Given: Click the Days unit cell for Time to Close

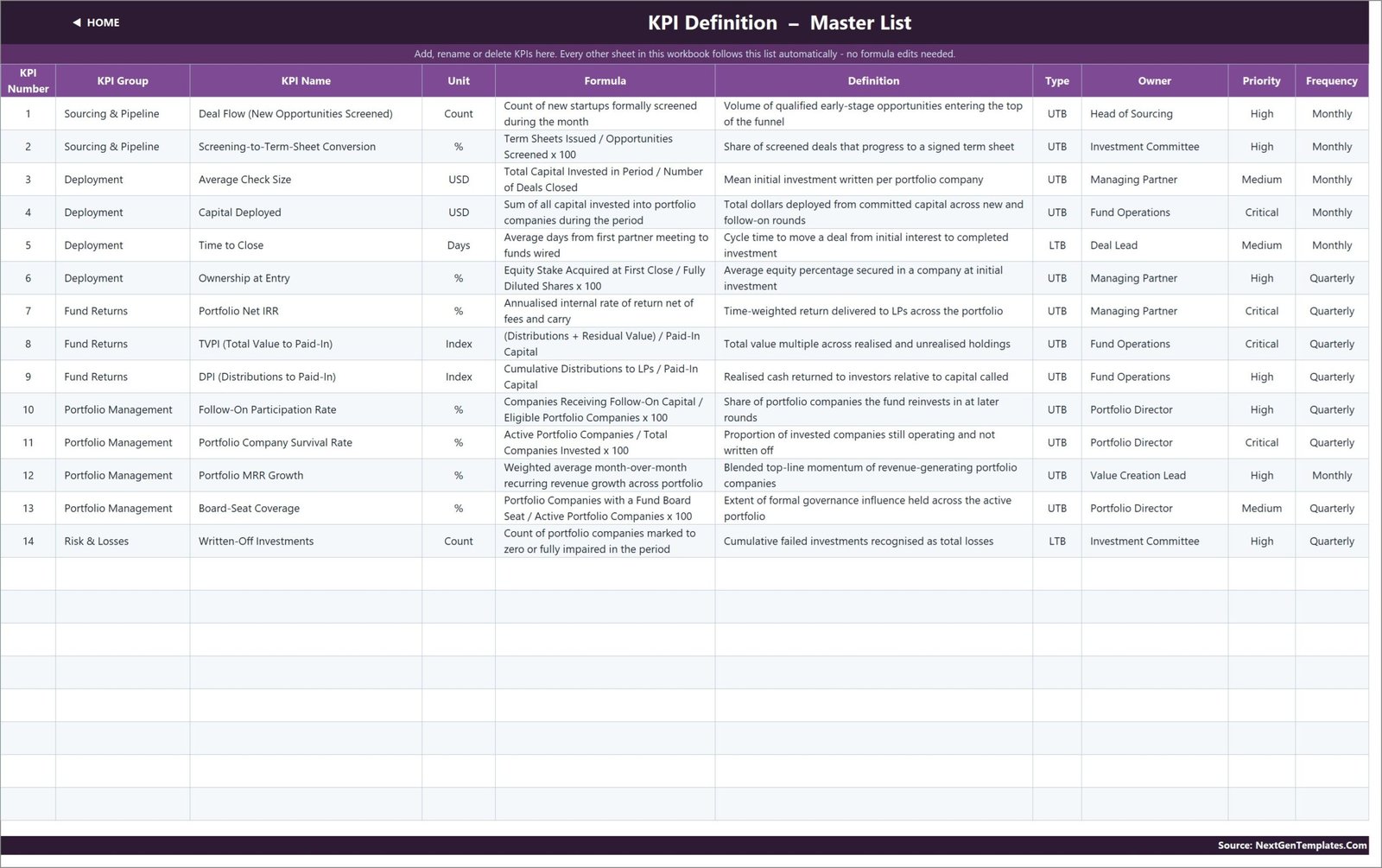Looking at the screenshot, I should click(x=459, y=245).
